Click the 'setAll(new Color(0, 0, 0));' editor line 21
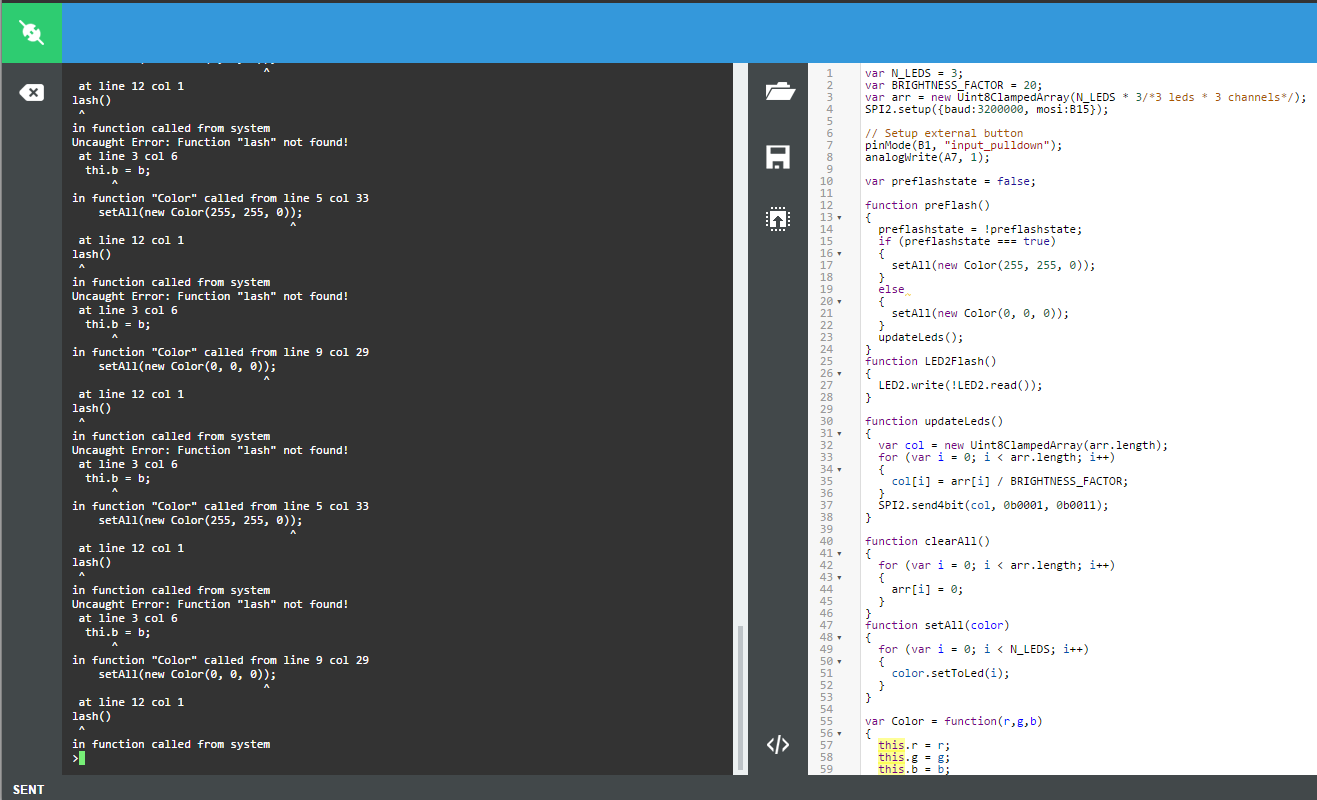 point(980,313)
